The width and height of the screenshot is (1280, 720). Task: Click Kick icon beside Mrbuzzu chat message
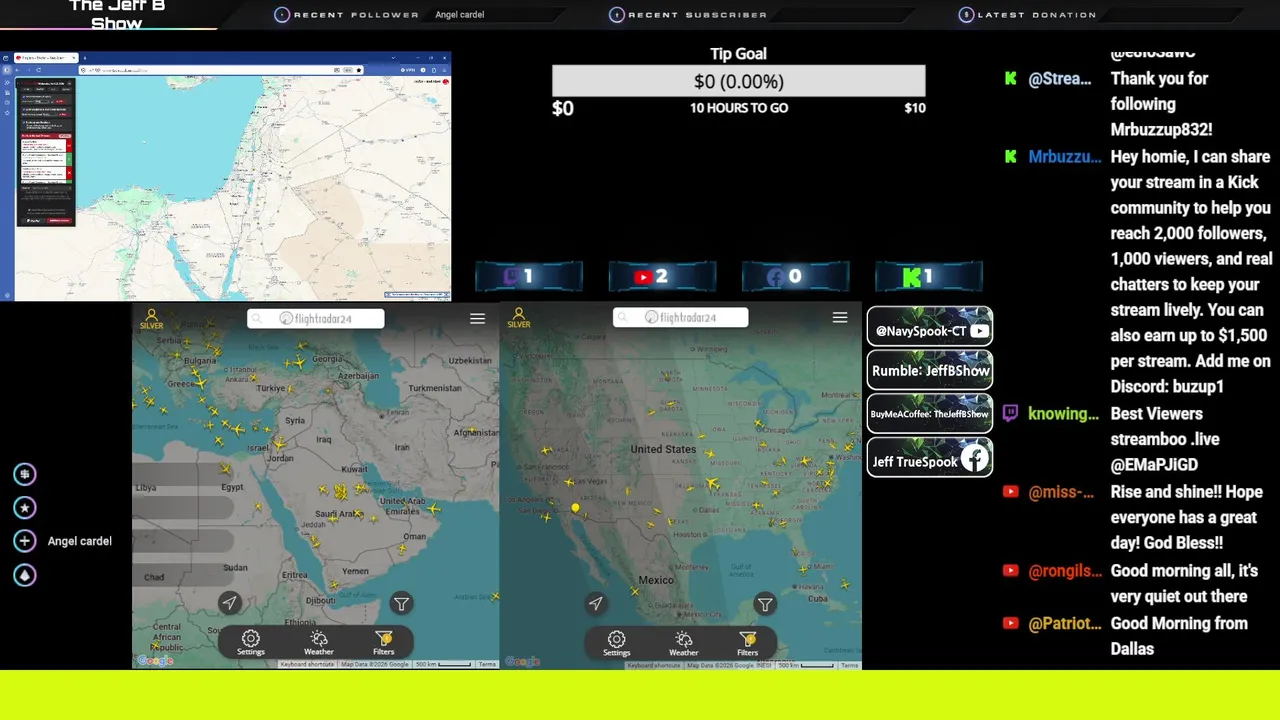coord(1010,157)
